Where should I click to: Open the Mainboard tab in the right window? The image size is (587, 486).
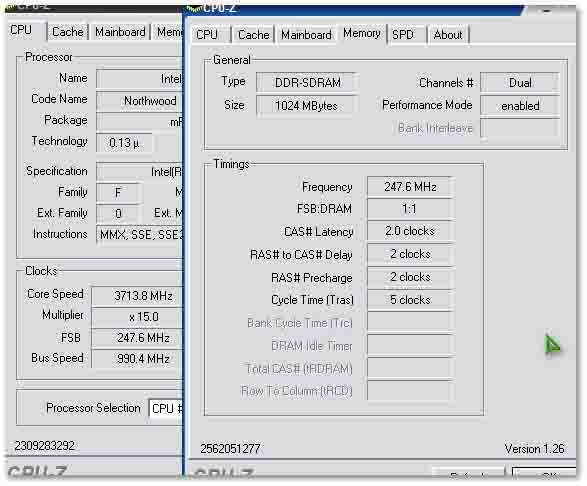click(306, 35)
